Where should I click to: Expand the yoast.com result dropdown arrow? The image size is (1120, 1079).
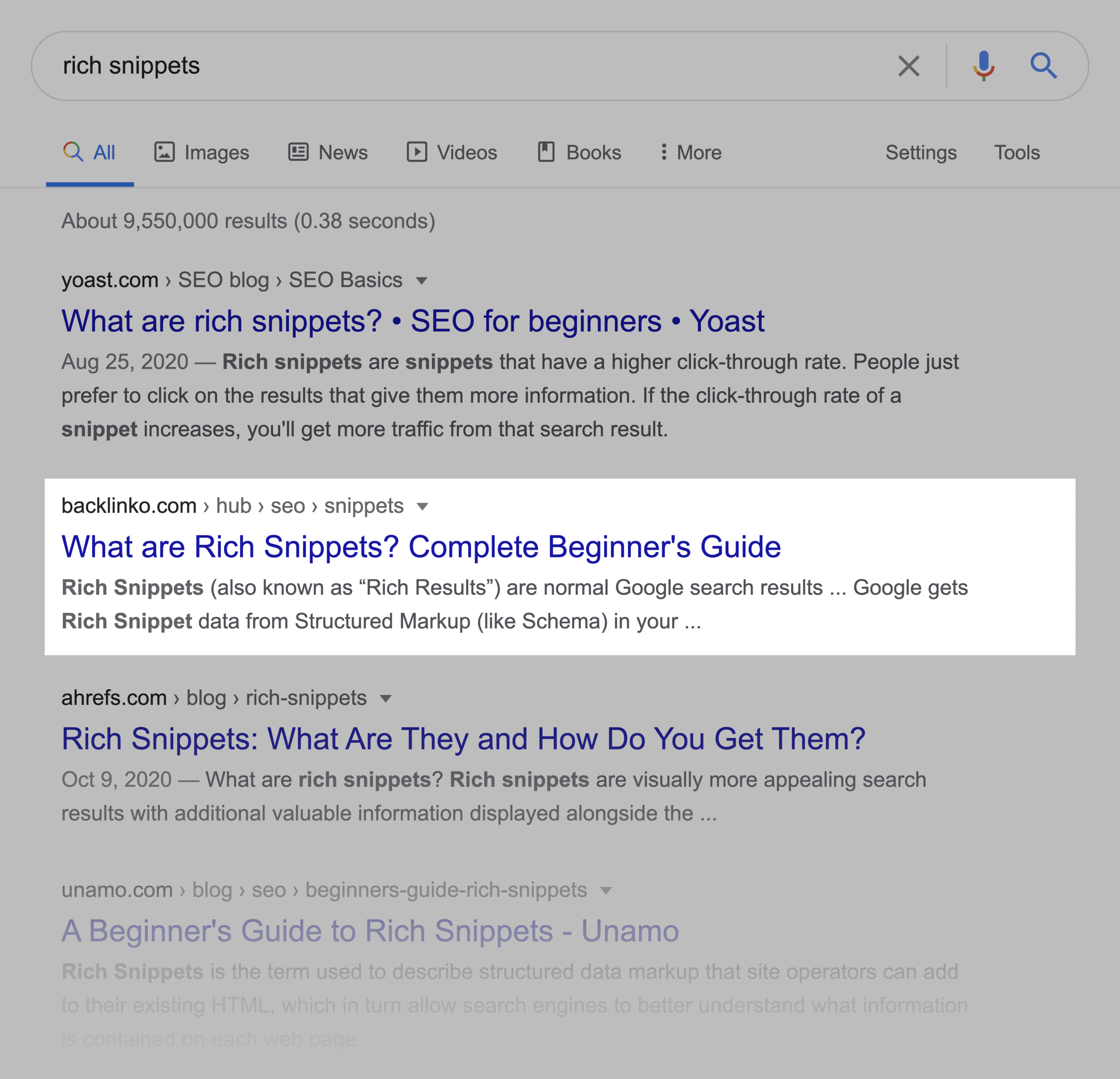(x=422, y=280)
